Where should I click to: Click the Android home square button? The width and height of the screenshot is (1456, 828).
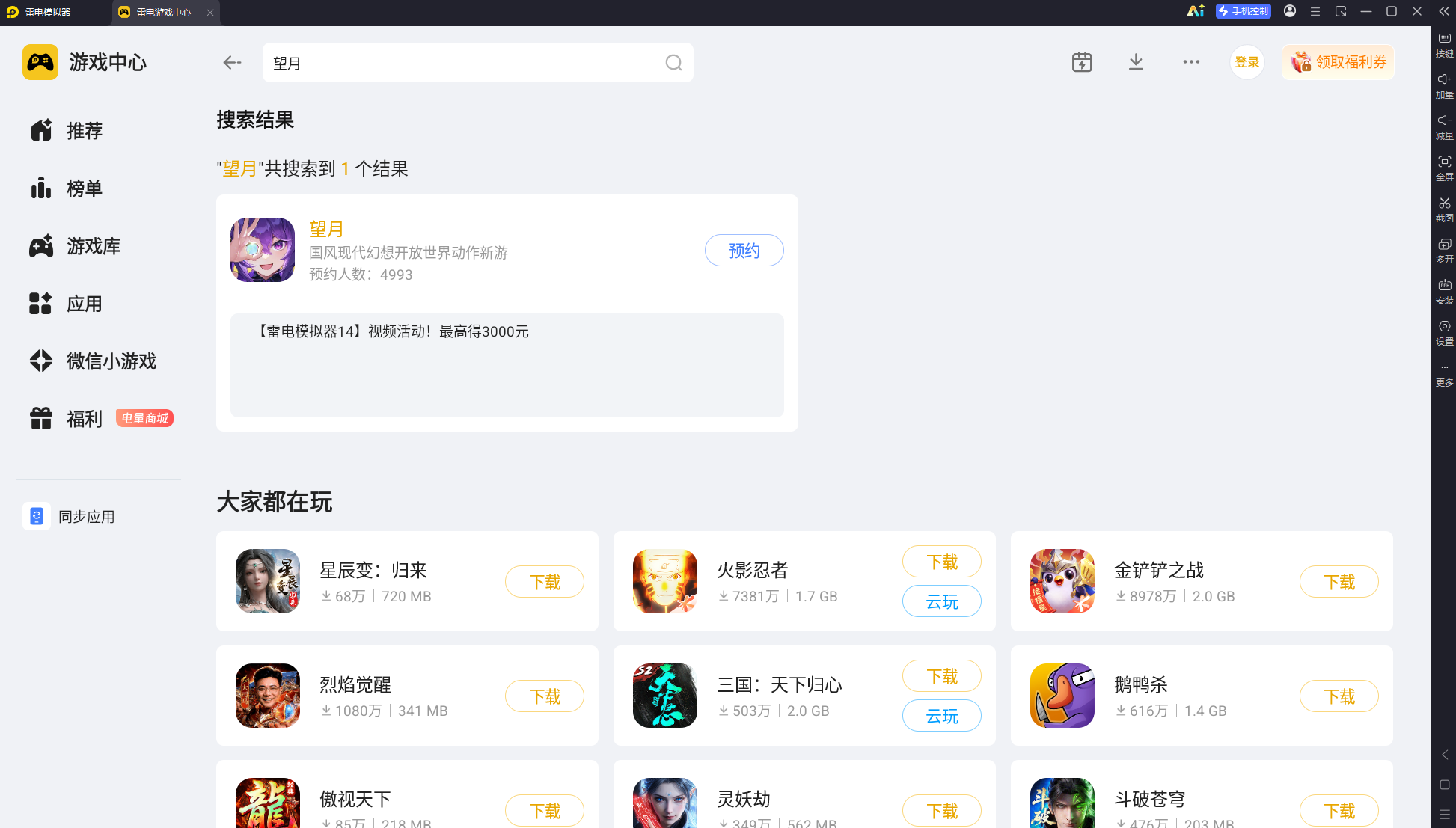pyautogui.click(x=1444, y=785)
